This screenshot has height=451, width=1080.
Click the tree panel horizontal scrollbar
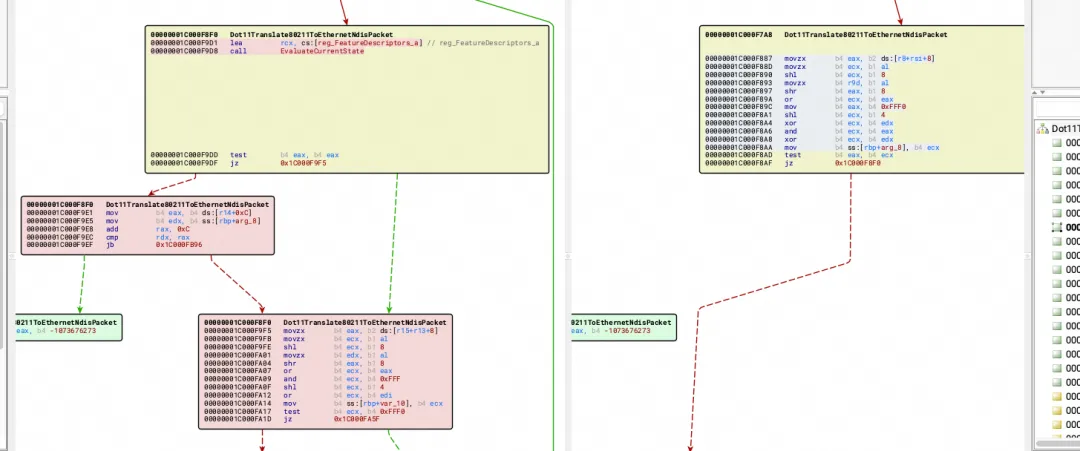click(x=1058, y=443)
